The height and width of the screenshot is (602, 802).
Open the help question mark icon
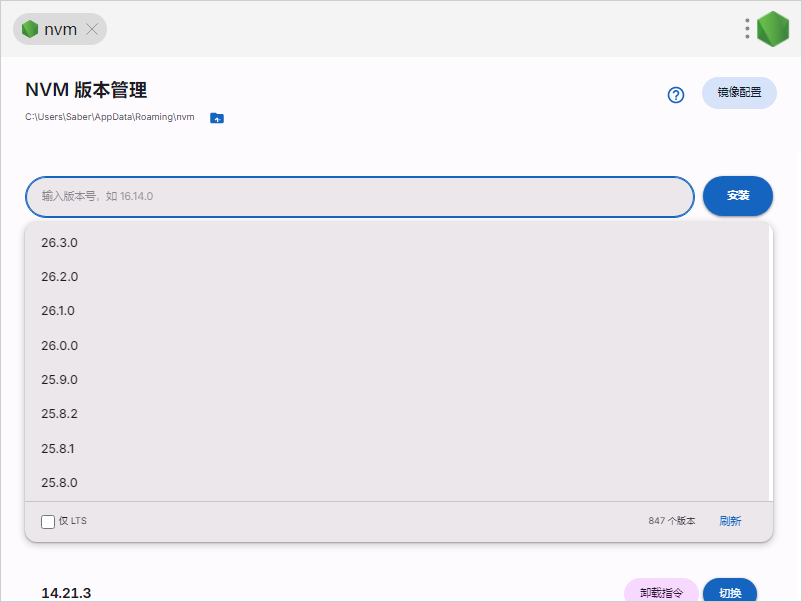click(x=676, y=95)
